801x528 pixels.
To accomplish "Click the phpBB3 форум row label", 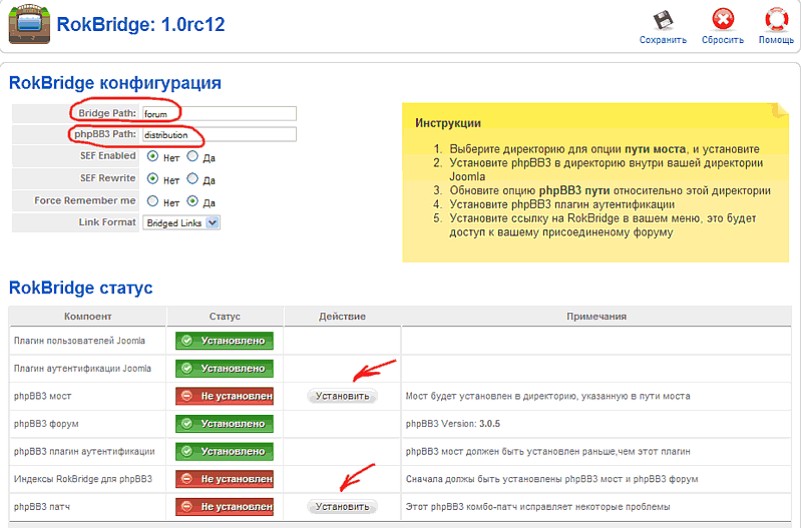I will 46,423.
